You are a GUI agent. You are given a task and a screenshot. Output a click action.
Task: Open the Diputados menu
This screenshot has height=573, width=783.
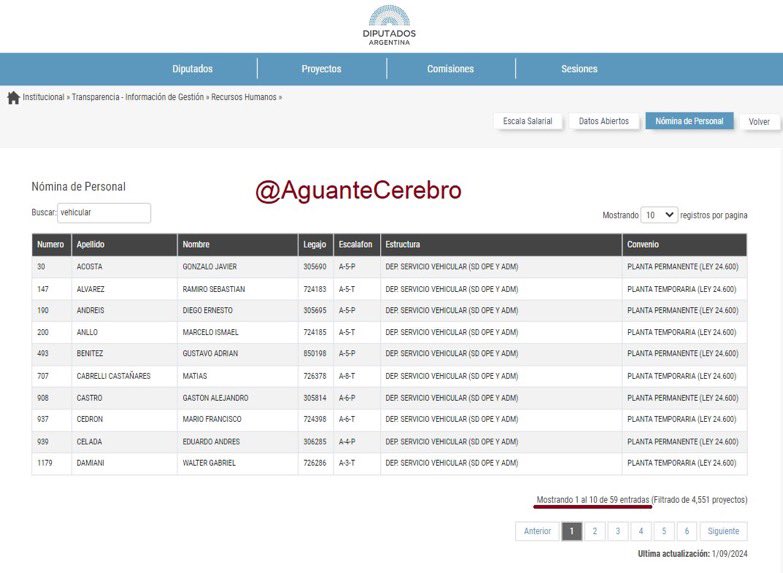point(192,69)
